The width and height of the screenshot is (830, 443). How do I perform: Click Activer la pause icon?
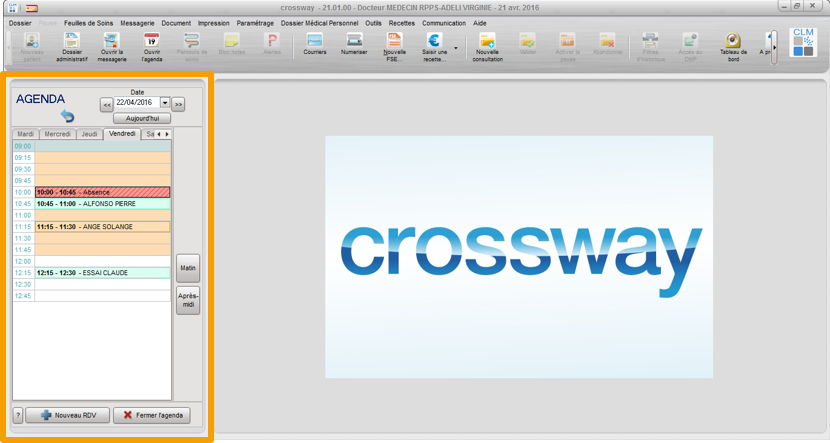(x=567, y=47)
